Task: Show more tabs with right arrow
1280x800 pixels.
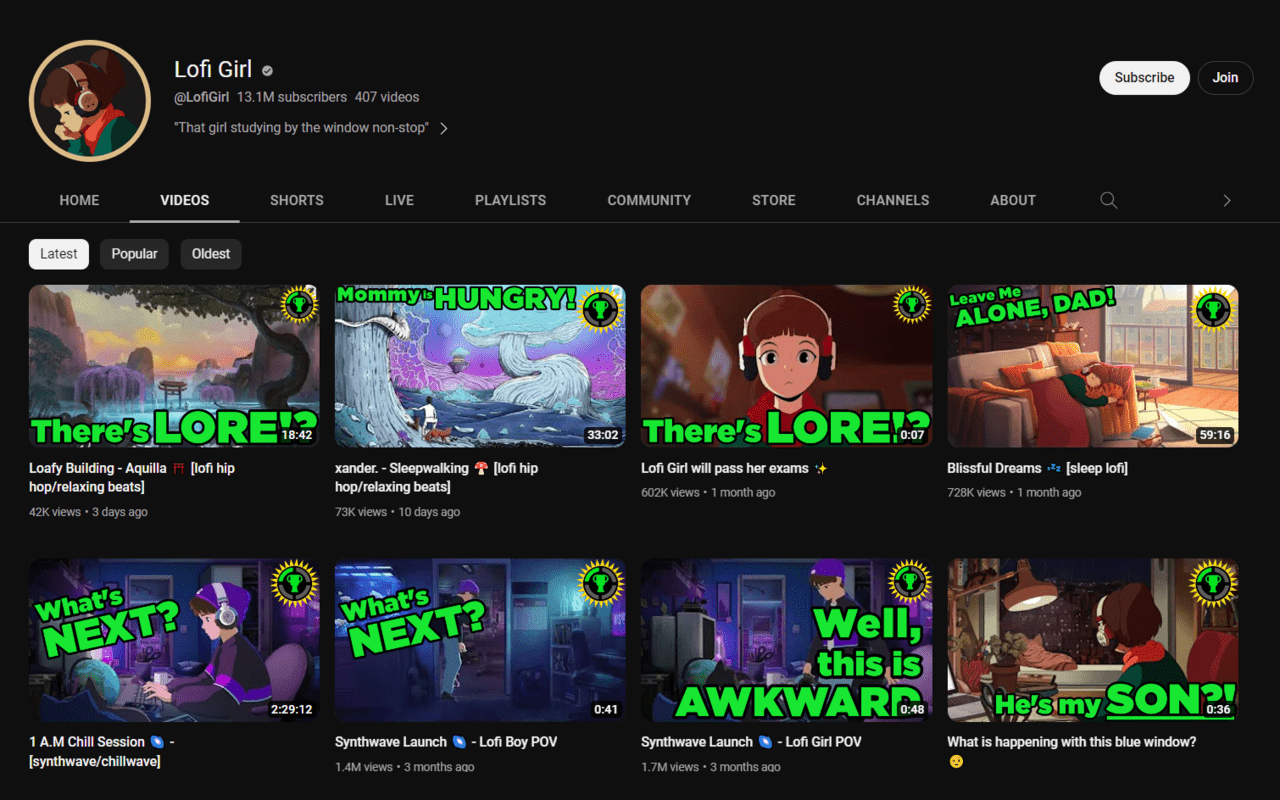Action: 1227,200
